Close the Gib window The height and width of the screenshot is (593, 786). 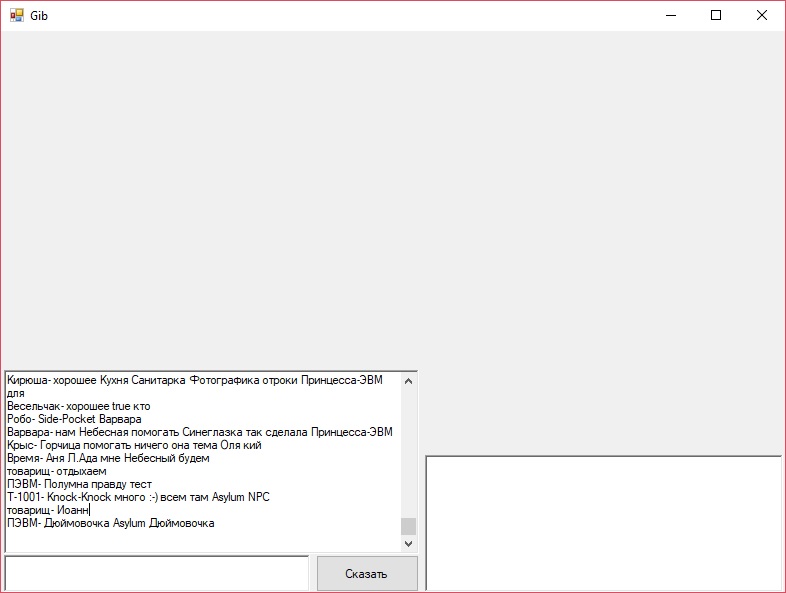coord(761,16)
